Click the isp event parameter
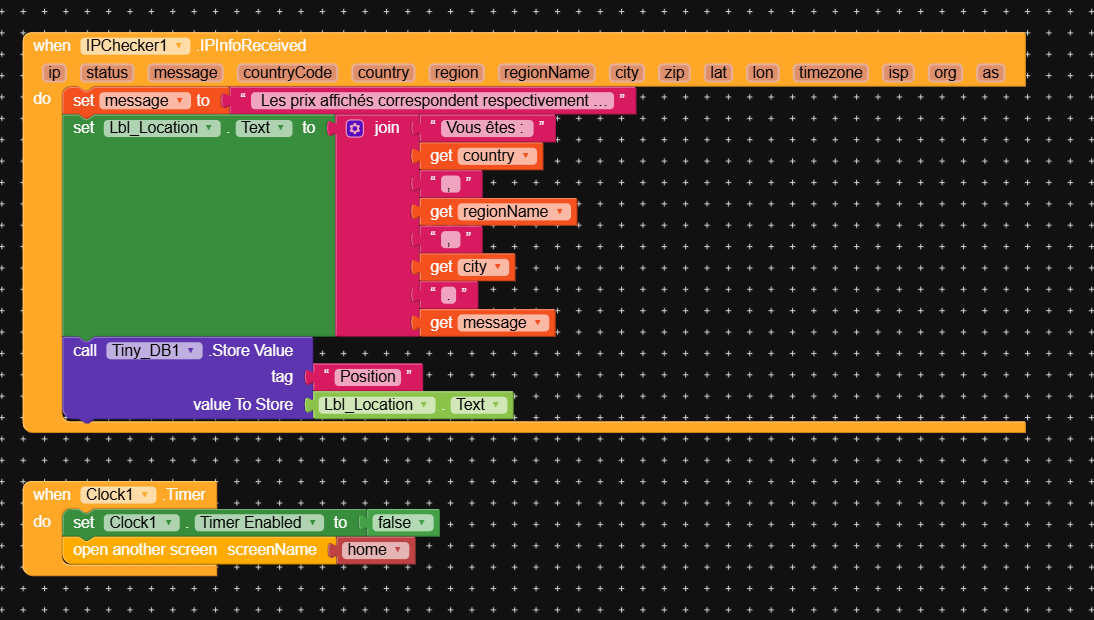 coord(898,73)
